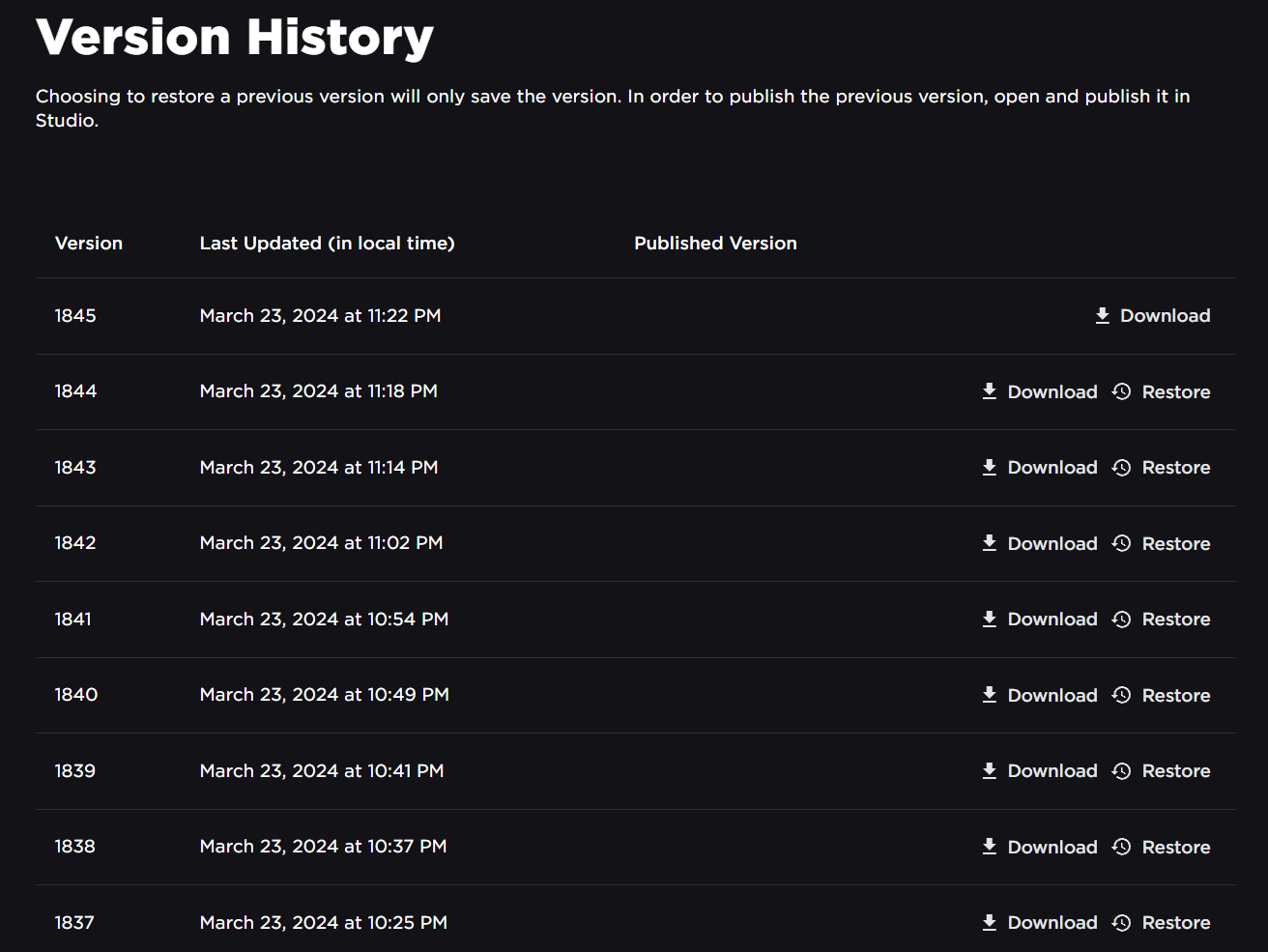Click restore clock icon for version 1838
Viewport: 1268px width, 952px height.
click(x=1121, y=847)
